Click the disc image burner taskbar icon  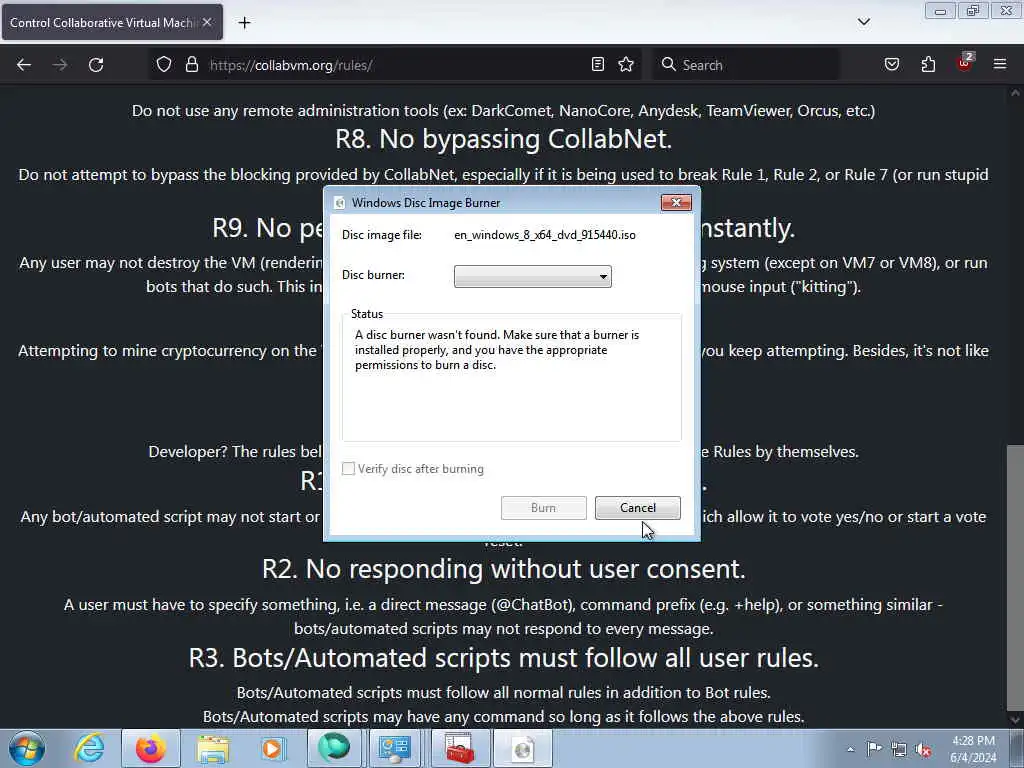click(x=522, y=749)
